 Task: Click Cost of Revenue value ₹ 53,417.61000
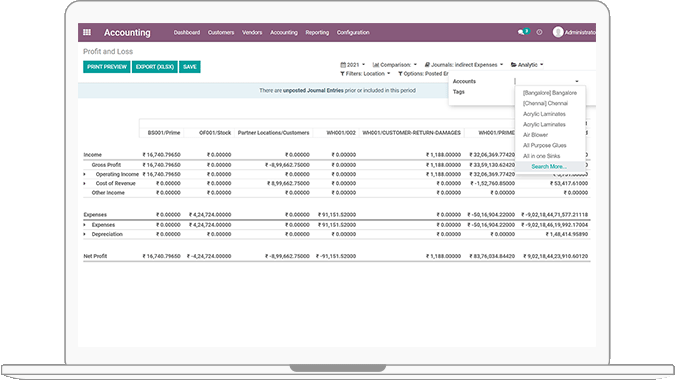(569, 183)
